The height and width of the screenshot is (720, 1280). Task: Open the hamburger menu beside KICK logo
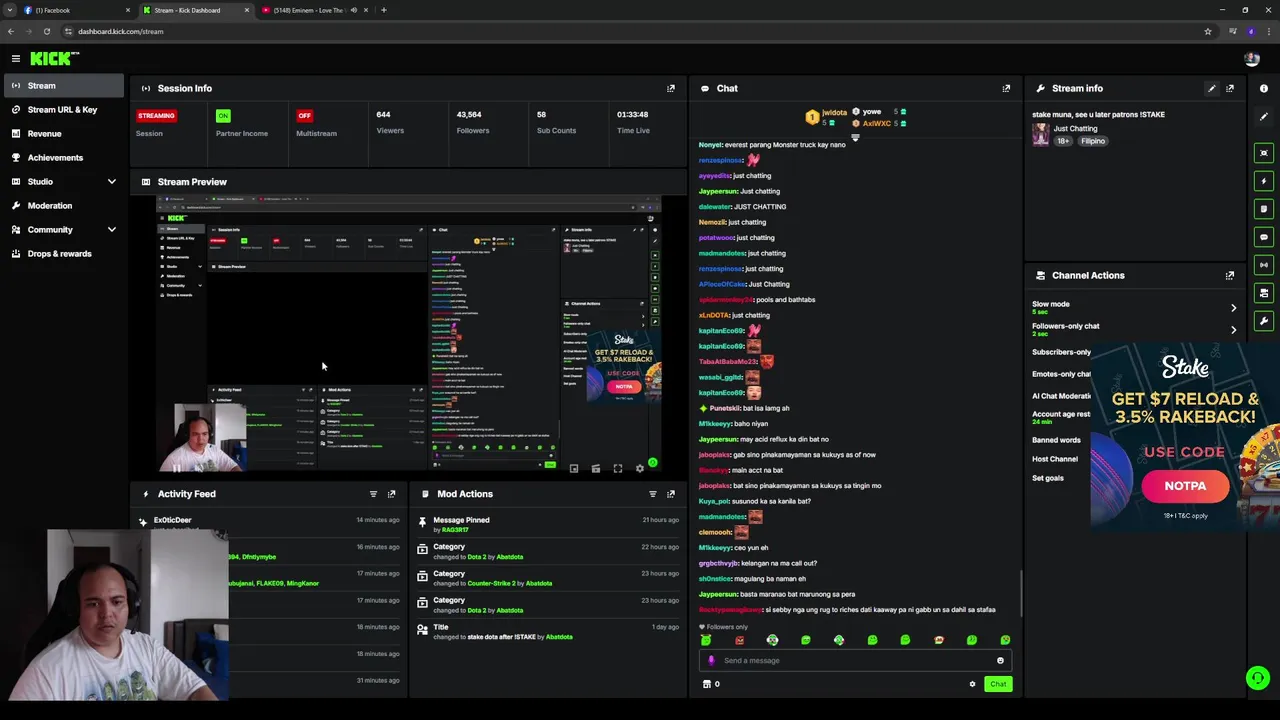(x=16, y=59)
